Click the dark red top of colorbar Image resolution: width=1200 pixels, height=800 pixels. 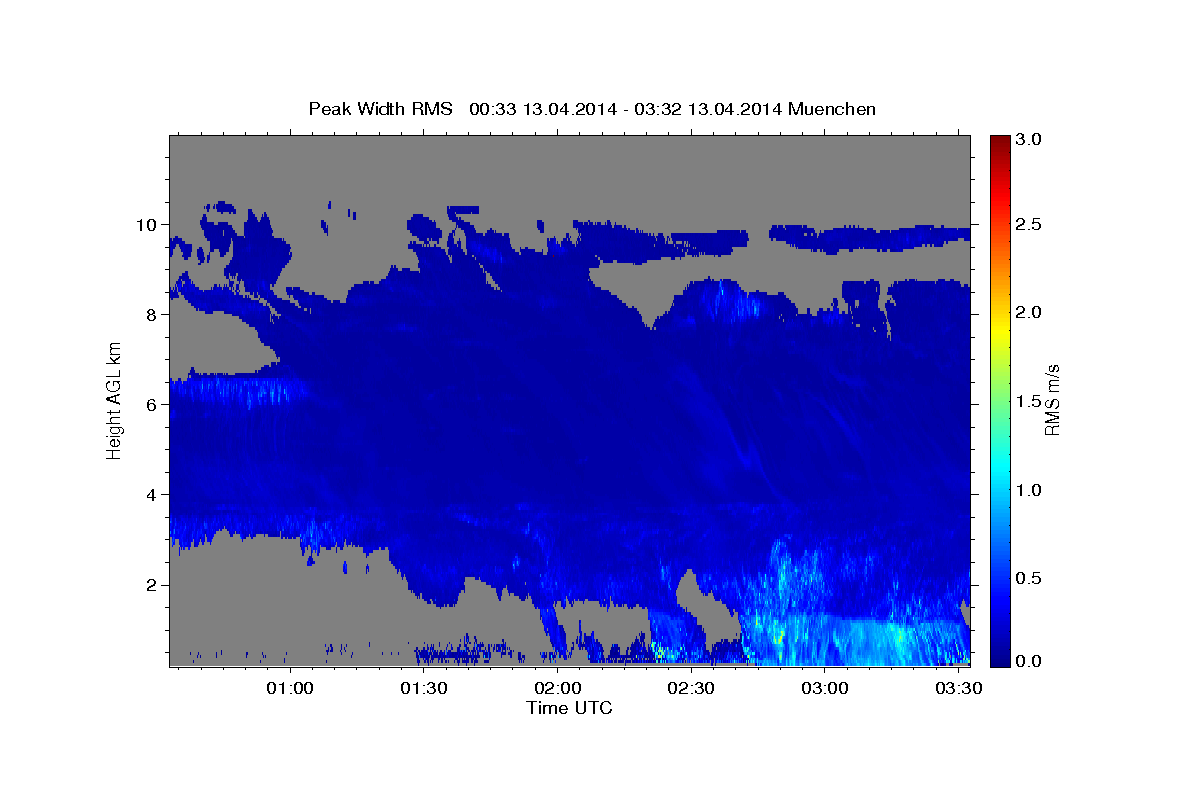coord(999,142)
